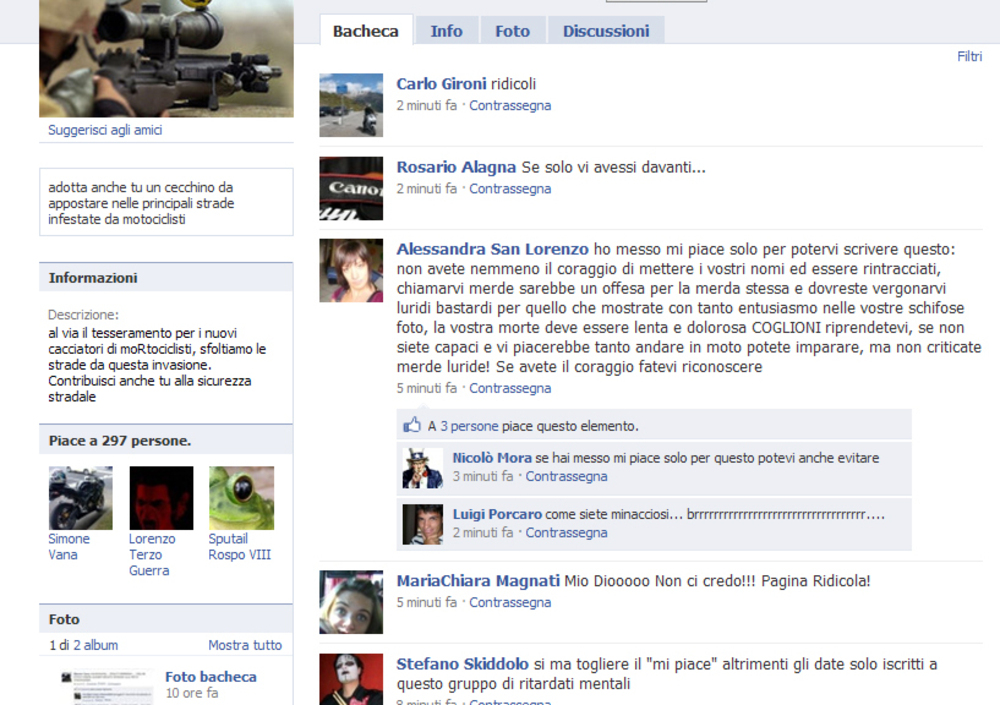This screenshot has width=1000, height=705.
Task: Click Suggerisci agli amici link
Action: click(105, 130)
